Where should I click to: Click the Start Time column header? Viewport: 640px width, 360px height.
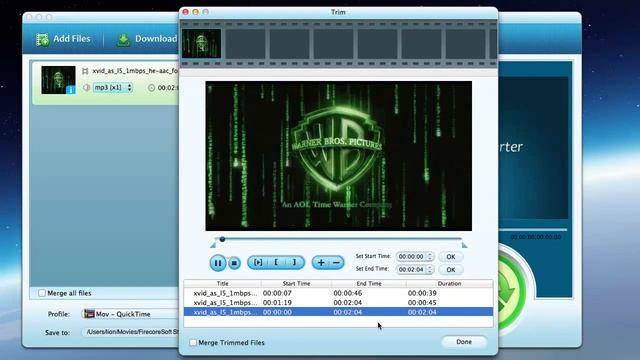[296, 283]
